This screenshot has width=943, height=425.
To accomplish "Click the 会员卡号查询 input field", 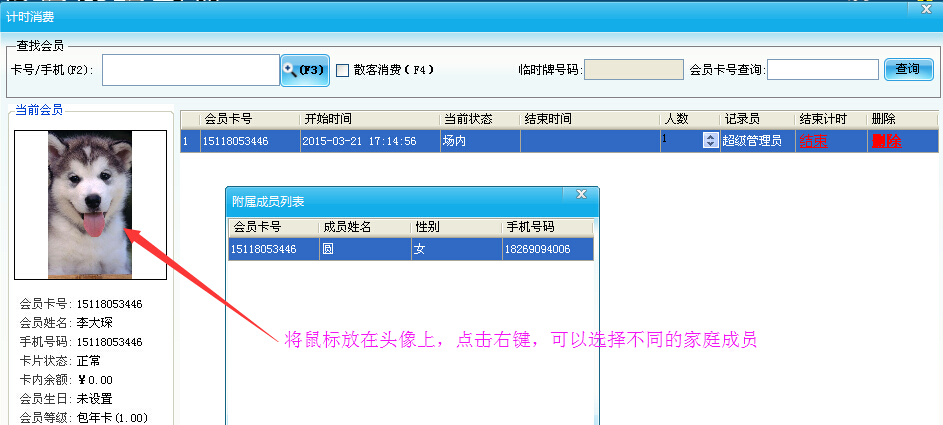I will 823,70.
